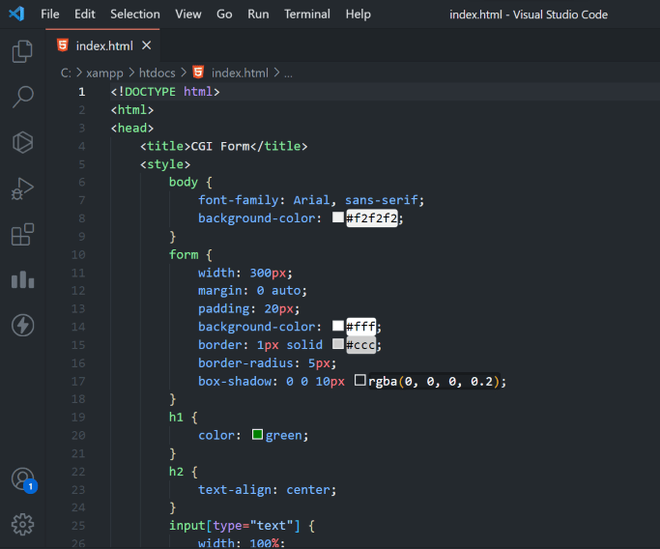Click the opening html tag on line 2
The image size is (660, 549).
pyautogui.click(x=132, y=110)
